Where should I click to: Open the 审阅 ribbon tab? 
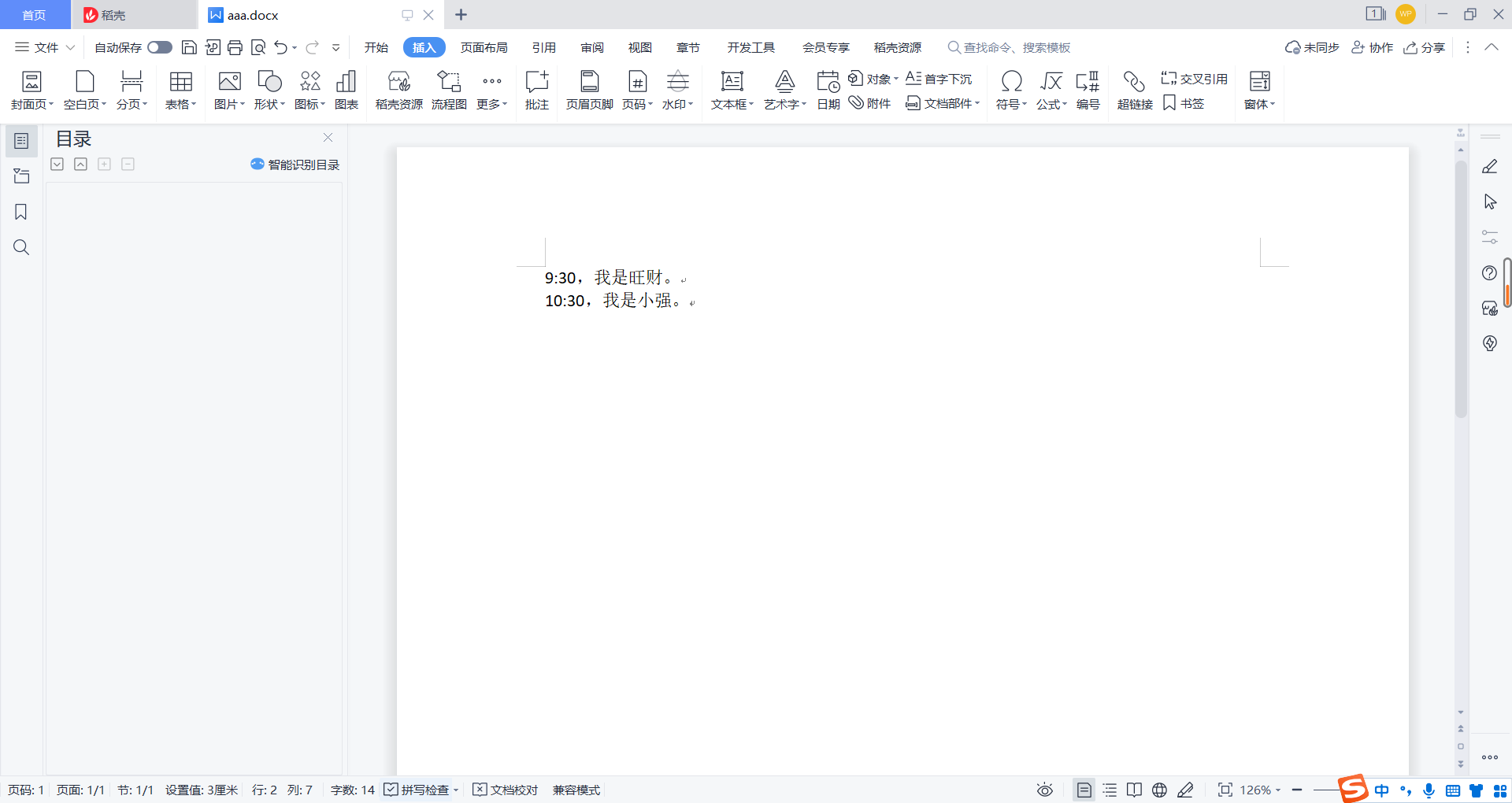pyautogui.click(x=592, y=47)
